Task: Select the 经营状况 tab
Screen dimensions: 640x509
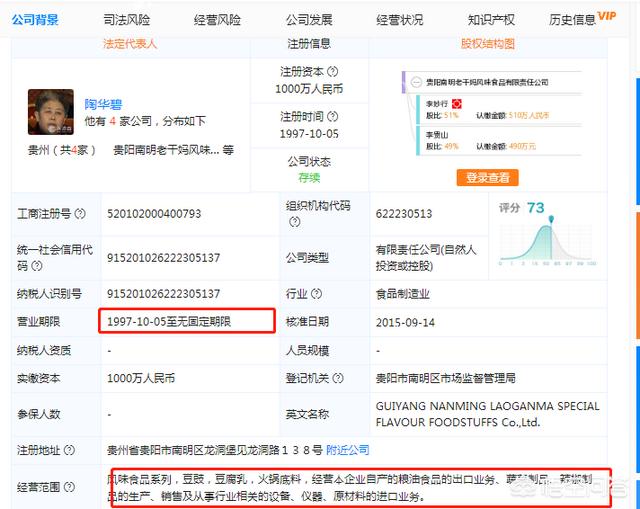Action: tap(400, 20)
